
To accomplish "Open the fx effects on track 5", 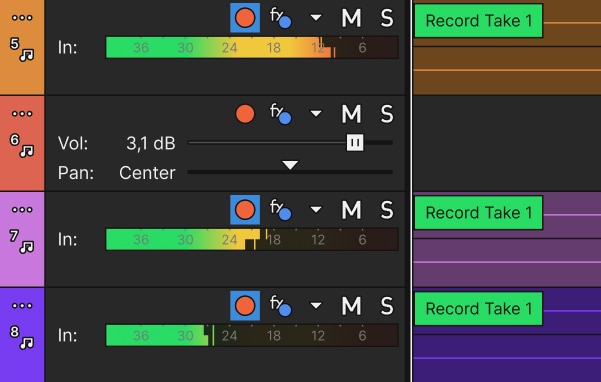I will [280, 18].
